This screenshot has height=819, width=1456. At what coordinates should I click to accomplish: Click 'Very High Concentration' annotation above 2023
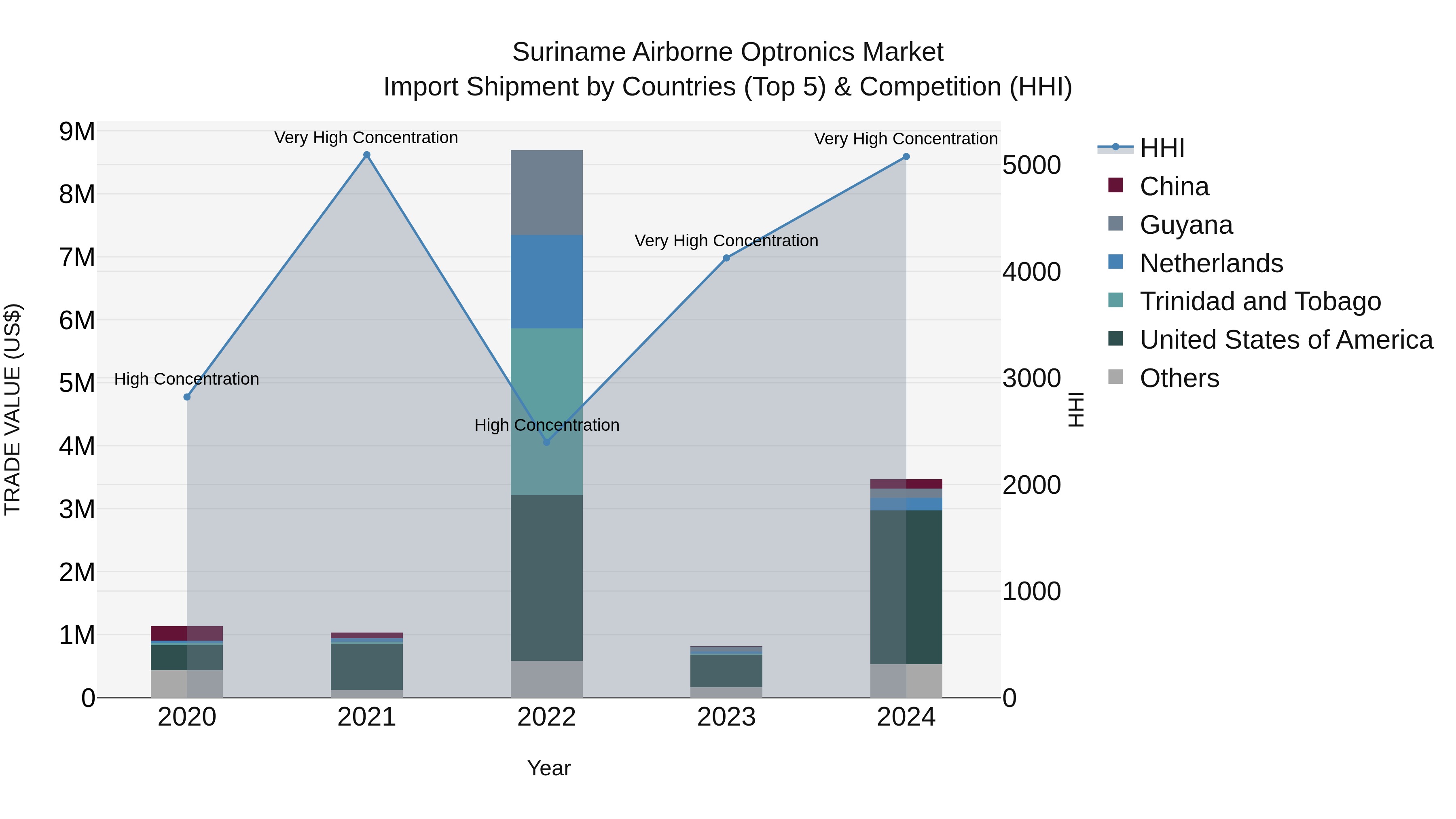click(726, 241)
